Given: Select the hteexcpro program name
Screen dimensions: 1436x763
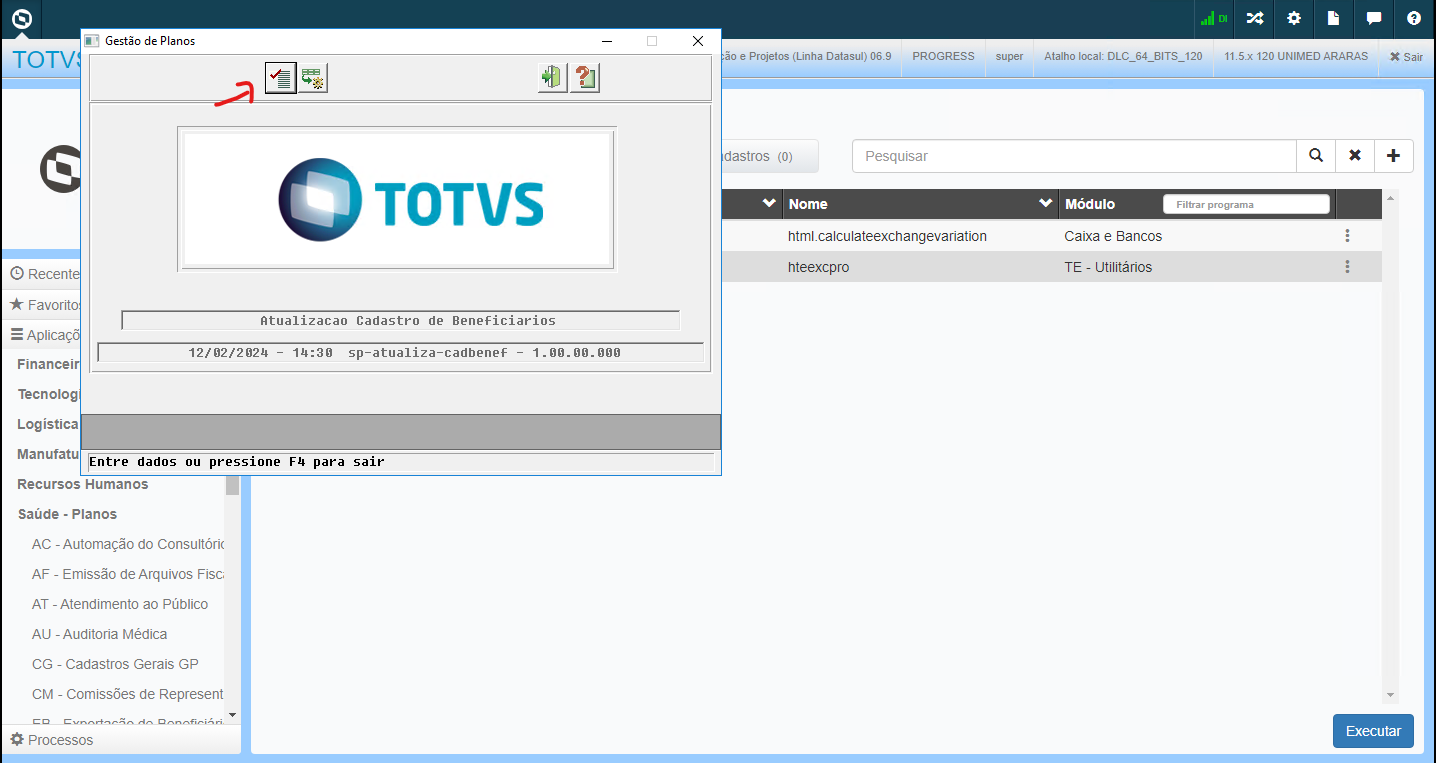Looking at the screenshot, I should [x=819, y=267].
